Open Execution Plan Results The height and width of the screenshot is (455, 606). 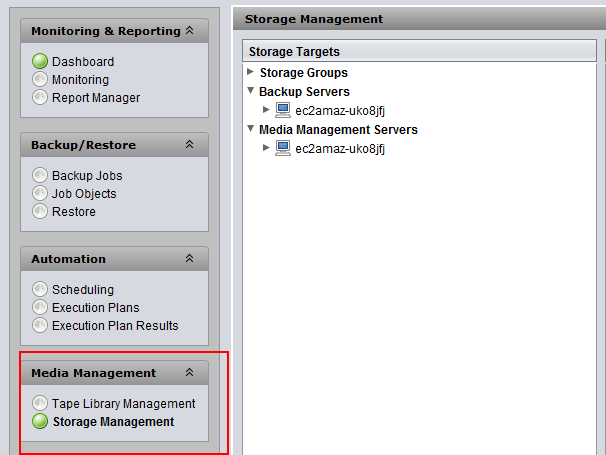(x=115, y=326)
